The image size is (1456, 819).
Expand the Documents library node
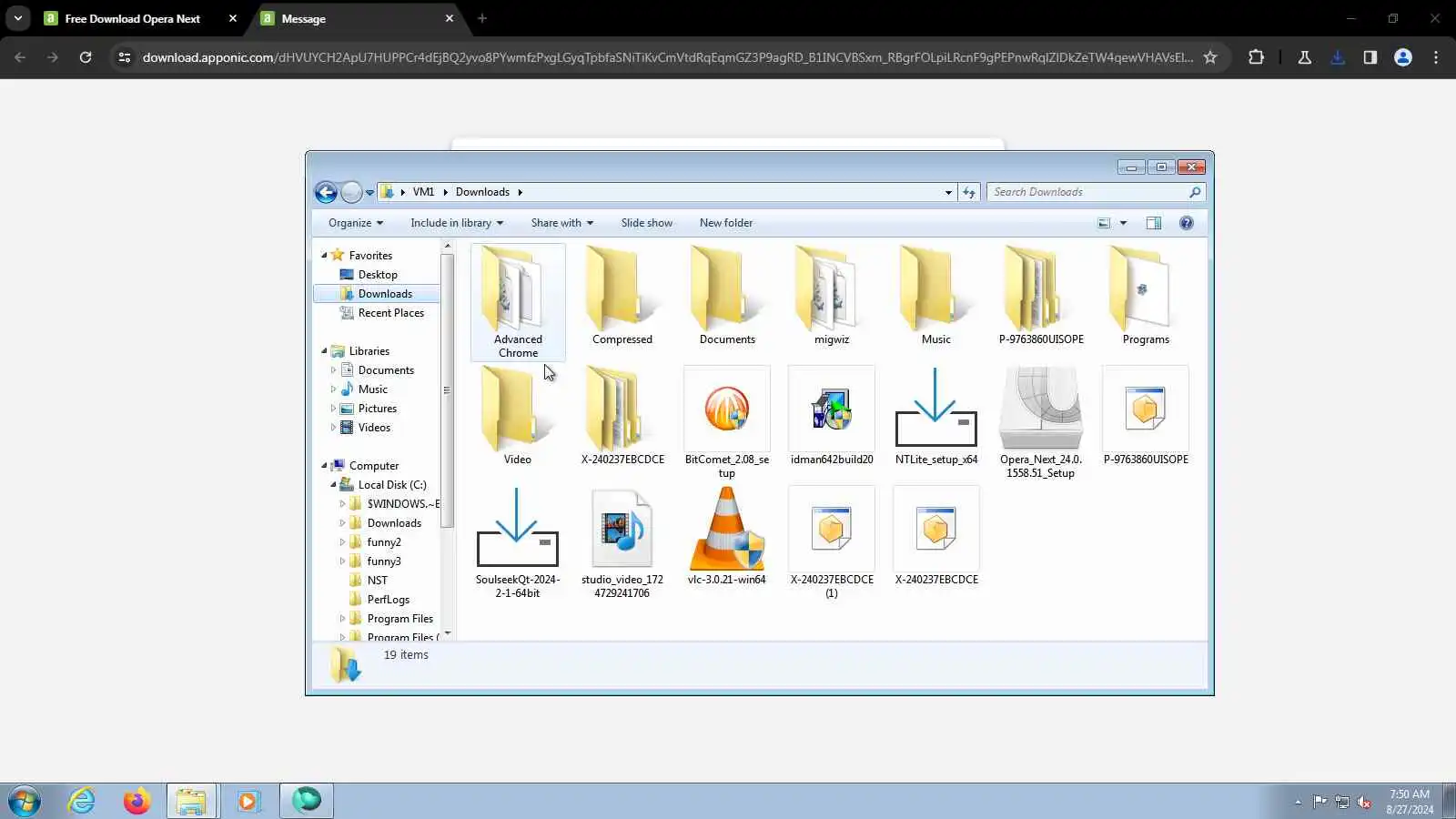tap(333, 370)
